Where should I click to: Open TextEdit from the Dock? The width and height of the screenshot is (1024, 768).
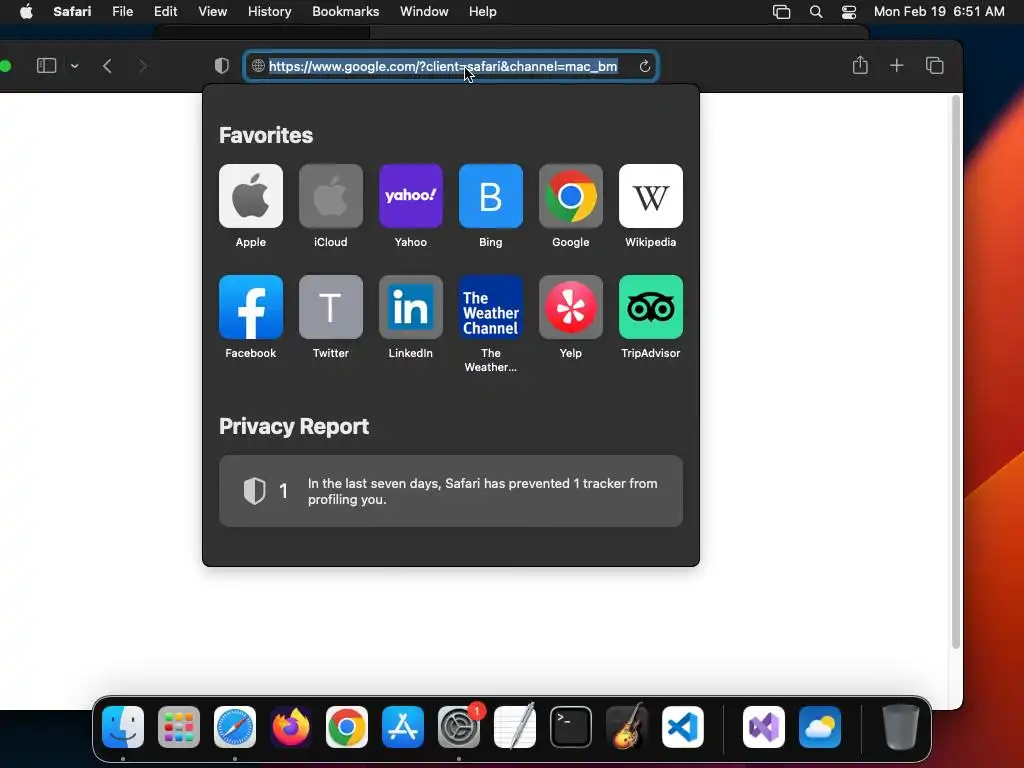(x=515, y=727)
